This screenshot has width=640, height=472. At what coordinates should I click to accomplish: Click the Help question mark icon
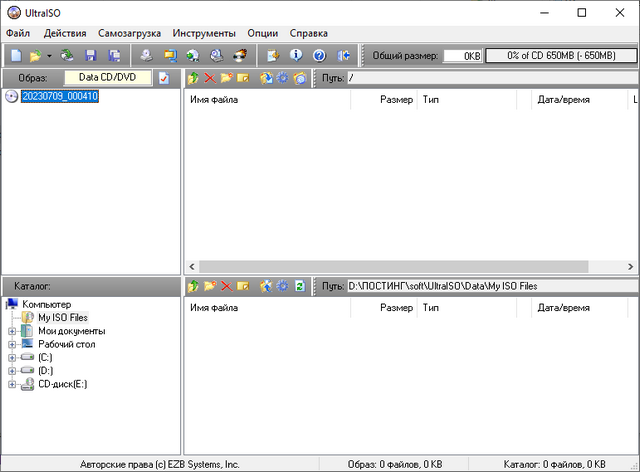point(319,56)
